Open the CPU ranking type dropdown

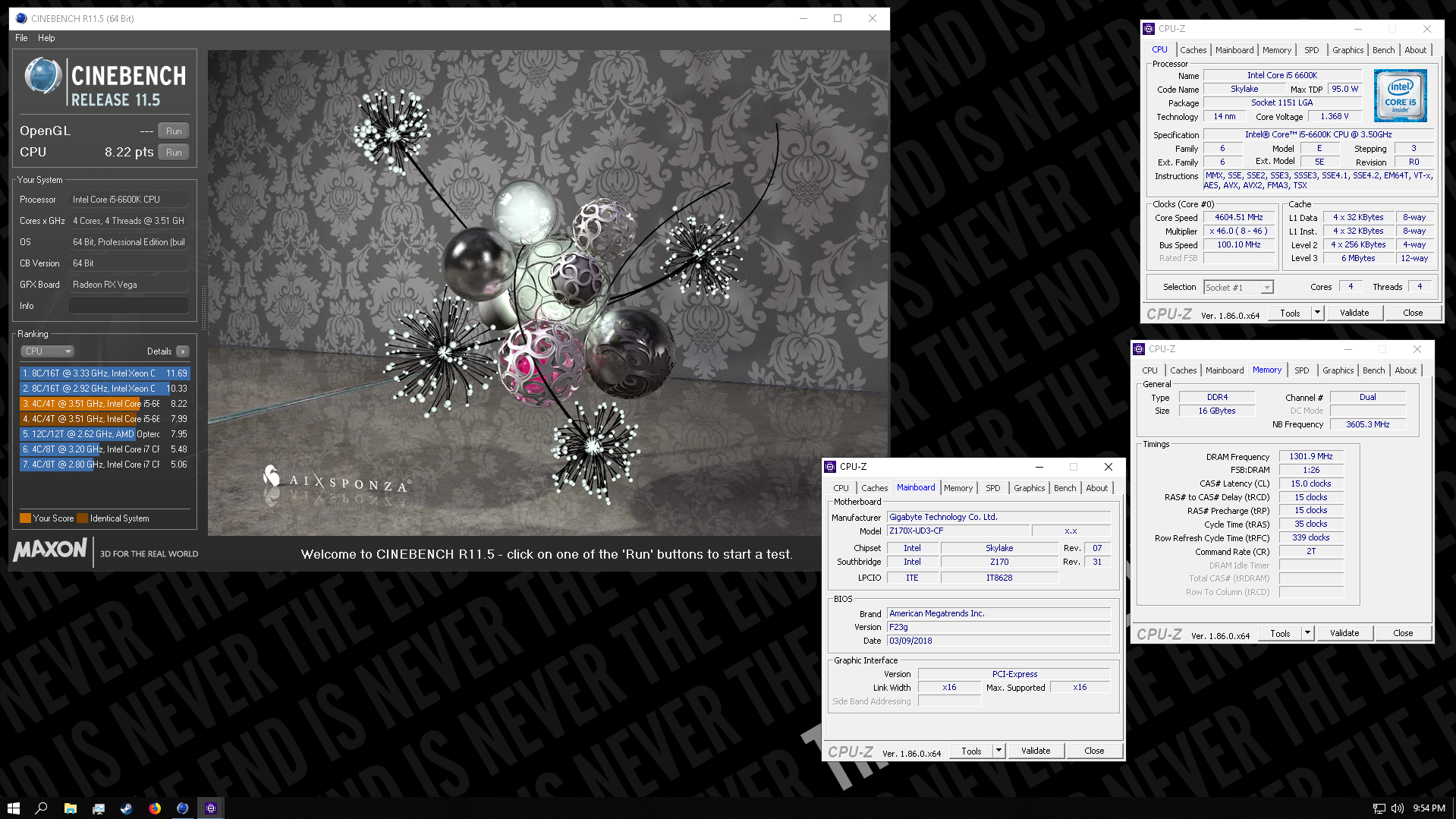(47, 351)
